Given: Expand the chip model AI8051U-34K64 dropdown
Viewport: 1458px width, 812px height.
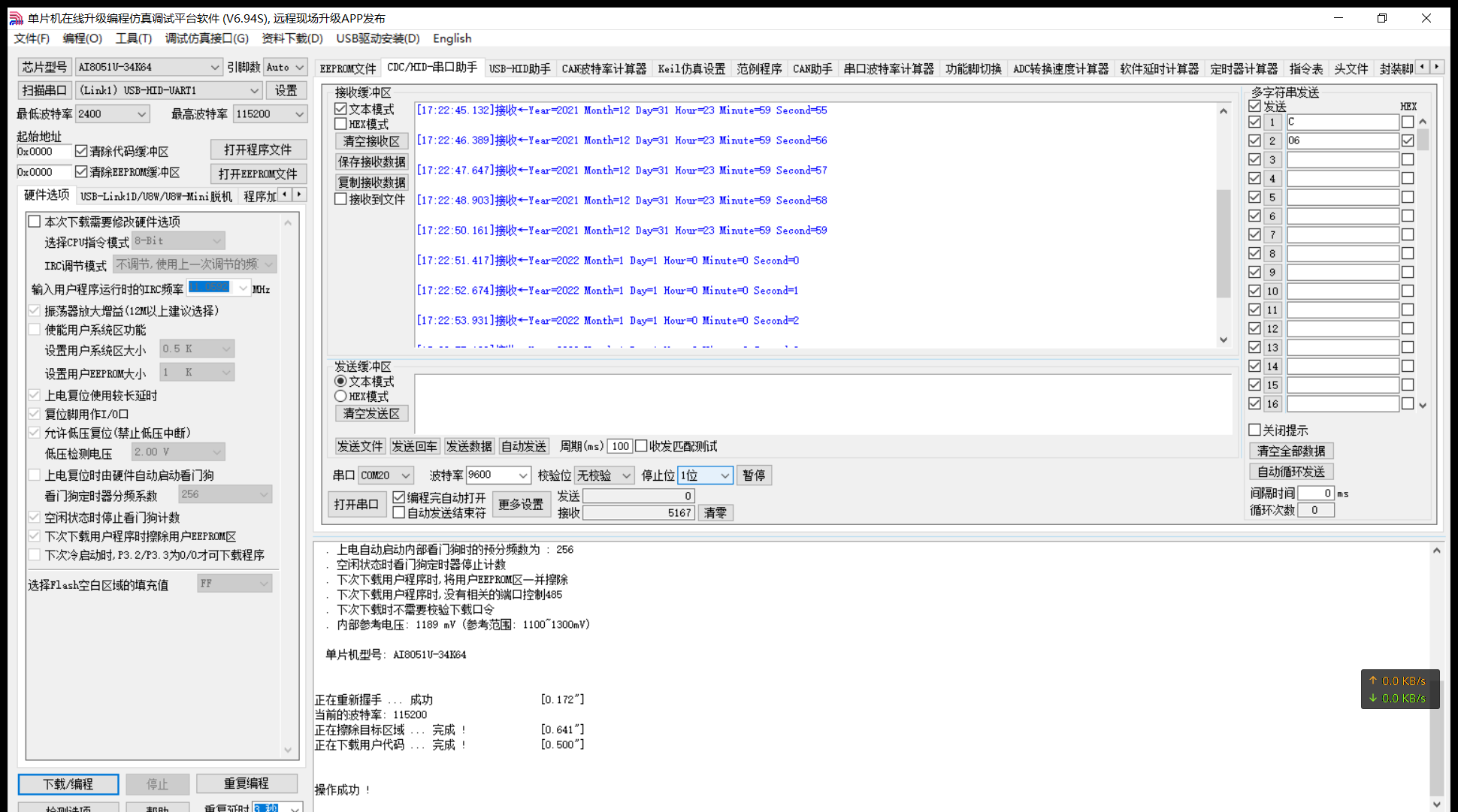Looking at the screenshot, I should coord(213,68).
